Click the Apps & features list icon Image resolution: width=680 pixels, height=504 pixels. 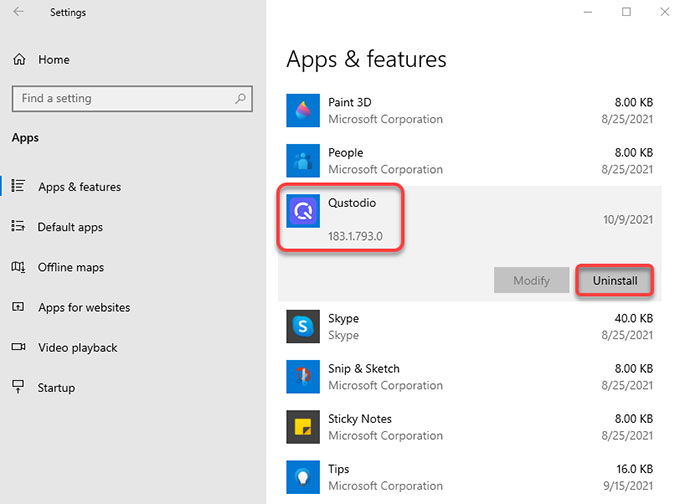click(18, 186)
